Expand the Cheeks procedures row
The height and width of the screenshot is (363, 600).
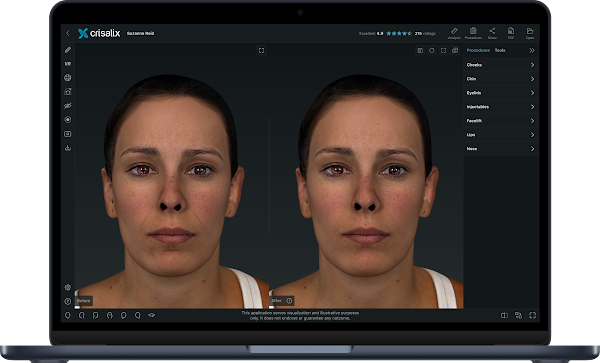click(501, 65)
